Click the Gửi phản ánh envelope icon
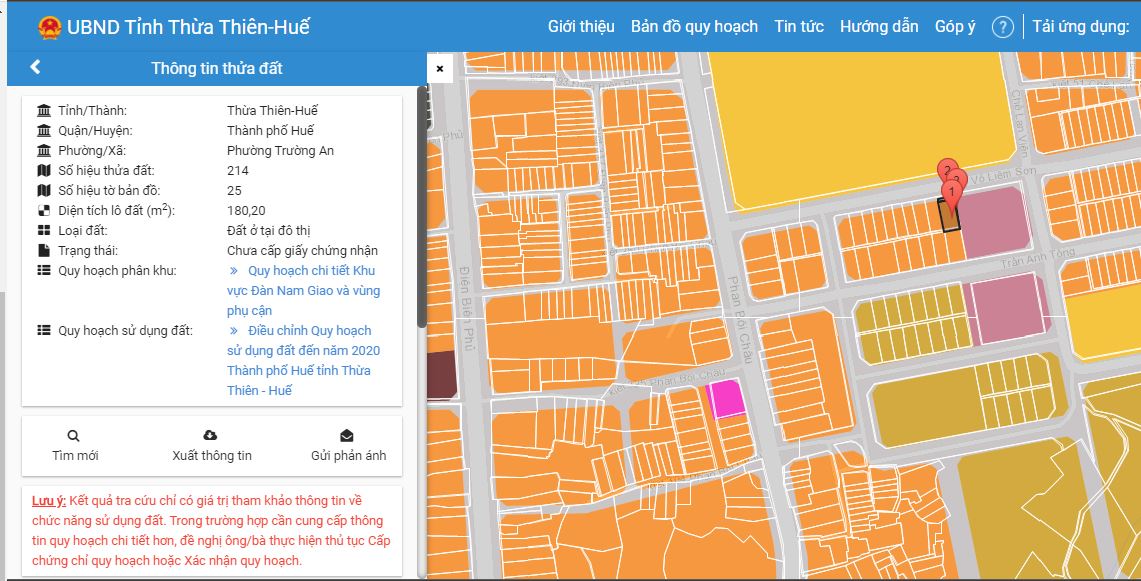The image size is (1141, 581). 347,436
